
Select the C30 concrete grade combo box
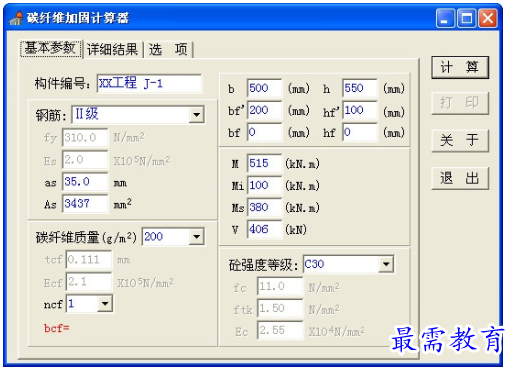pyautogui.click(x=348, y=265)
